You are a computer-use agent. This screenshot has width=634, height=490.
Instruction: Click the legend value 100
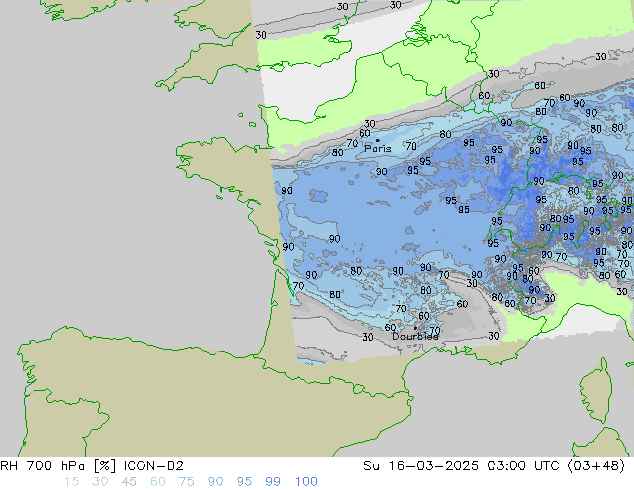coord(306,482)
